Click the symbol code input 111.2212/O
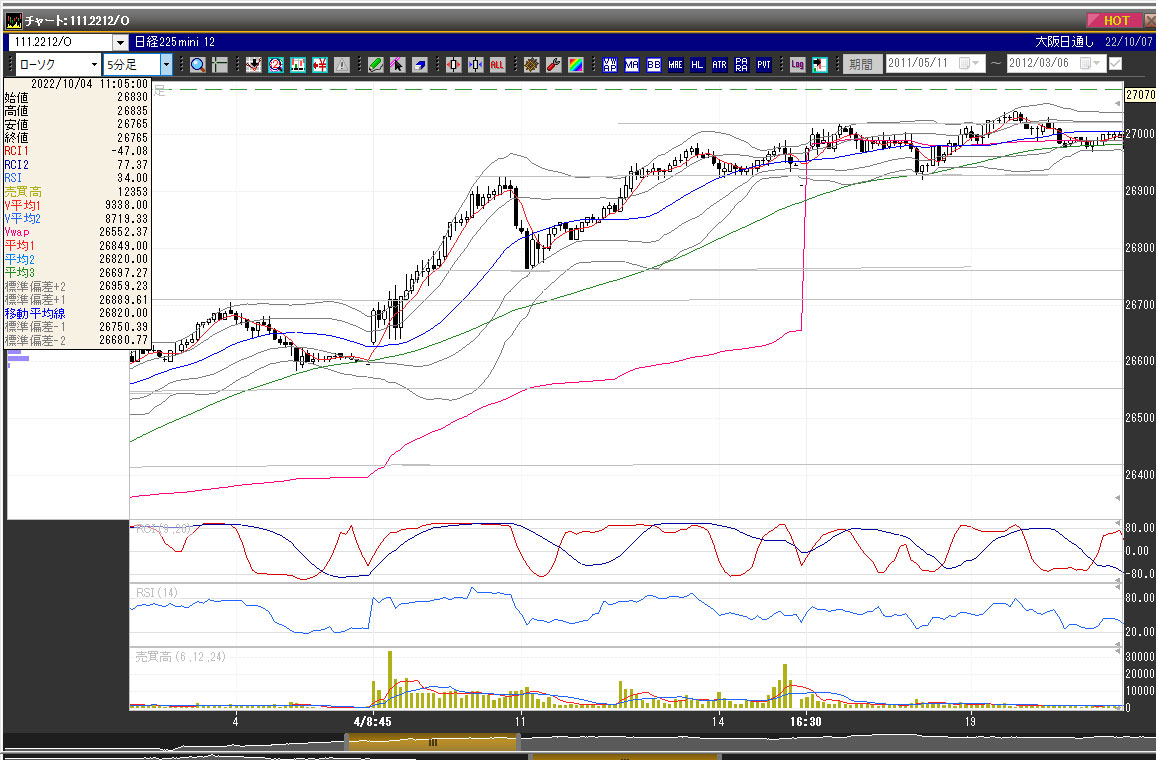Image resolution: width=1156 pixels, height=760 pixels. click(x=62, y=42)
